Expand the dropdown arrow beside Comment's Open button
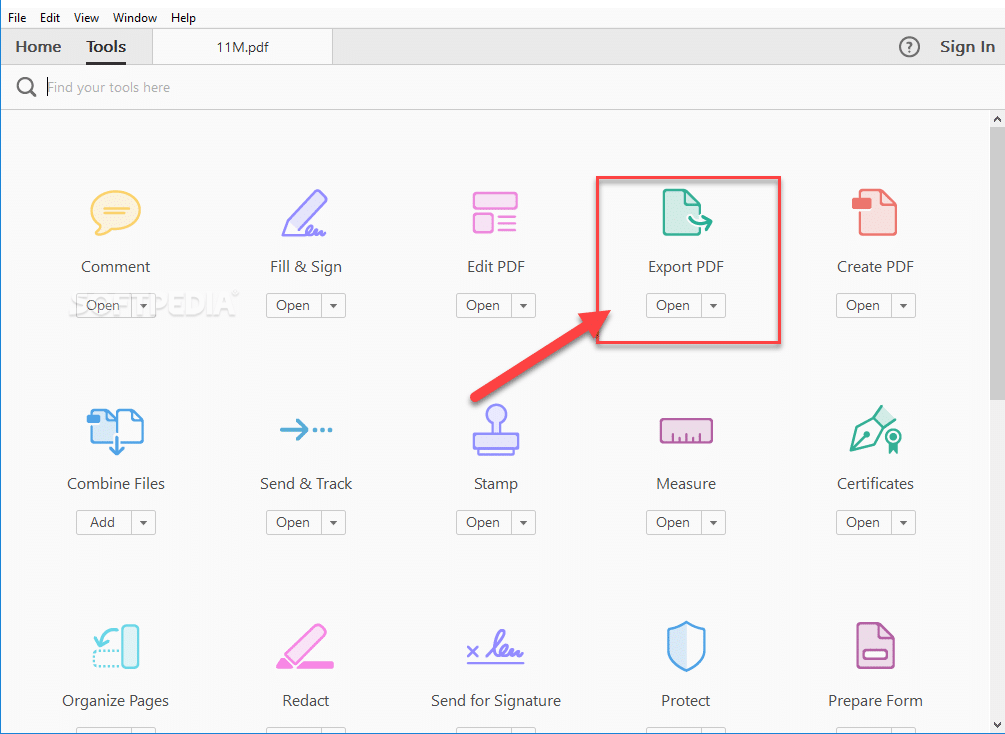 (x=143, y=306)
